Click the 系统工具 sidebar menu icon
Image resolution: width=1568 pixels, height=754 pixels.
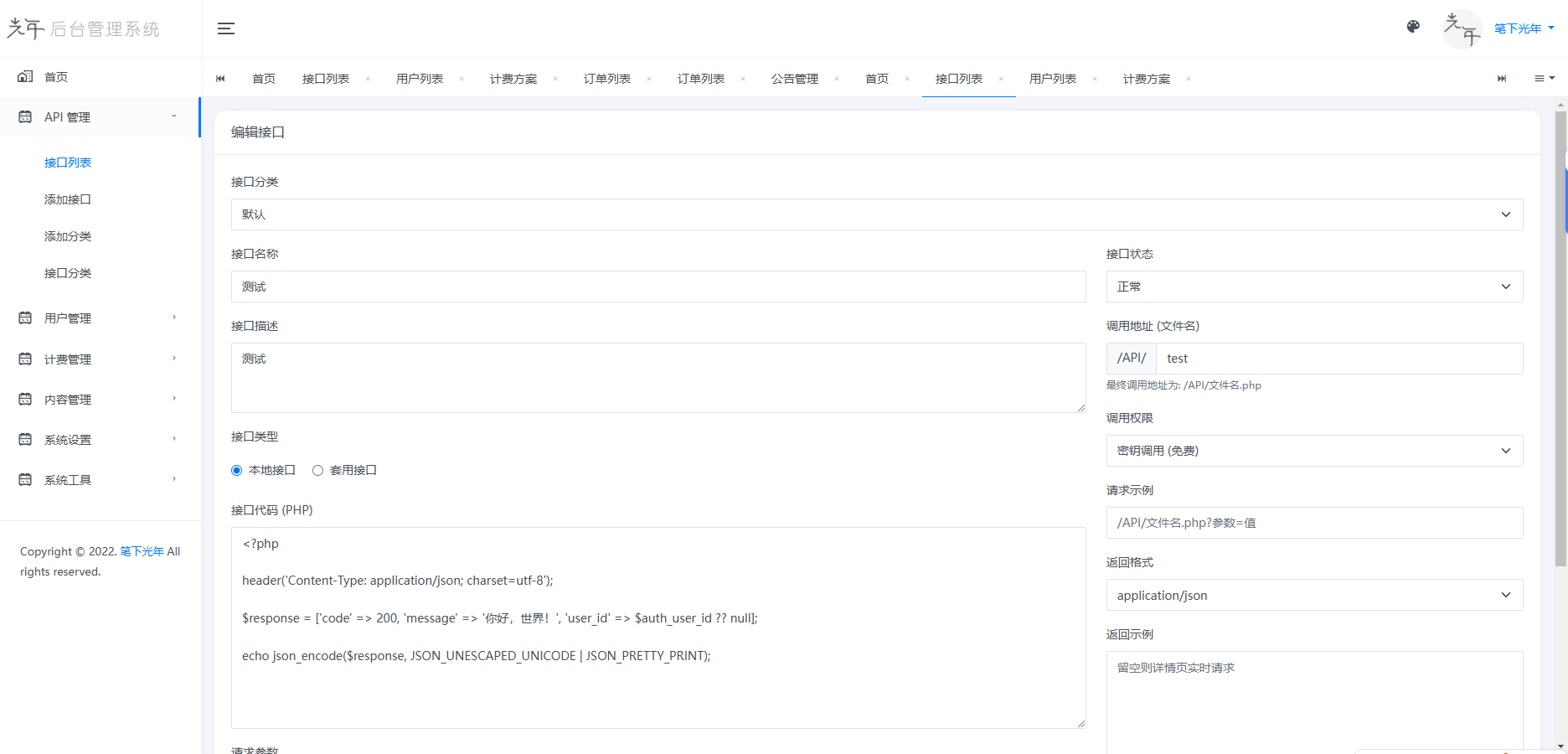pyautogui.click(x=24, y=478)
